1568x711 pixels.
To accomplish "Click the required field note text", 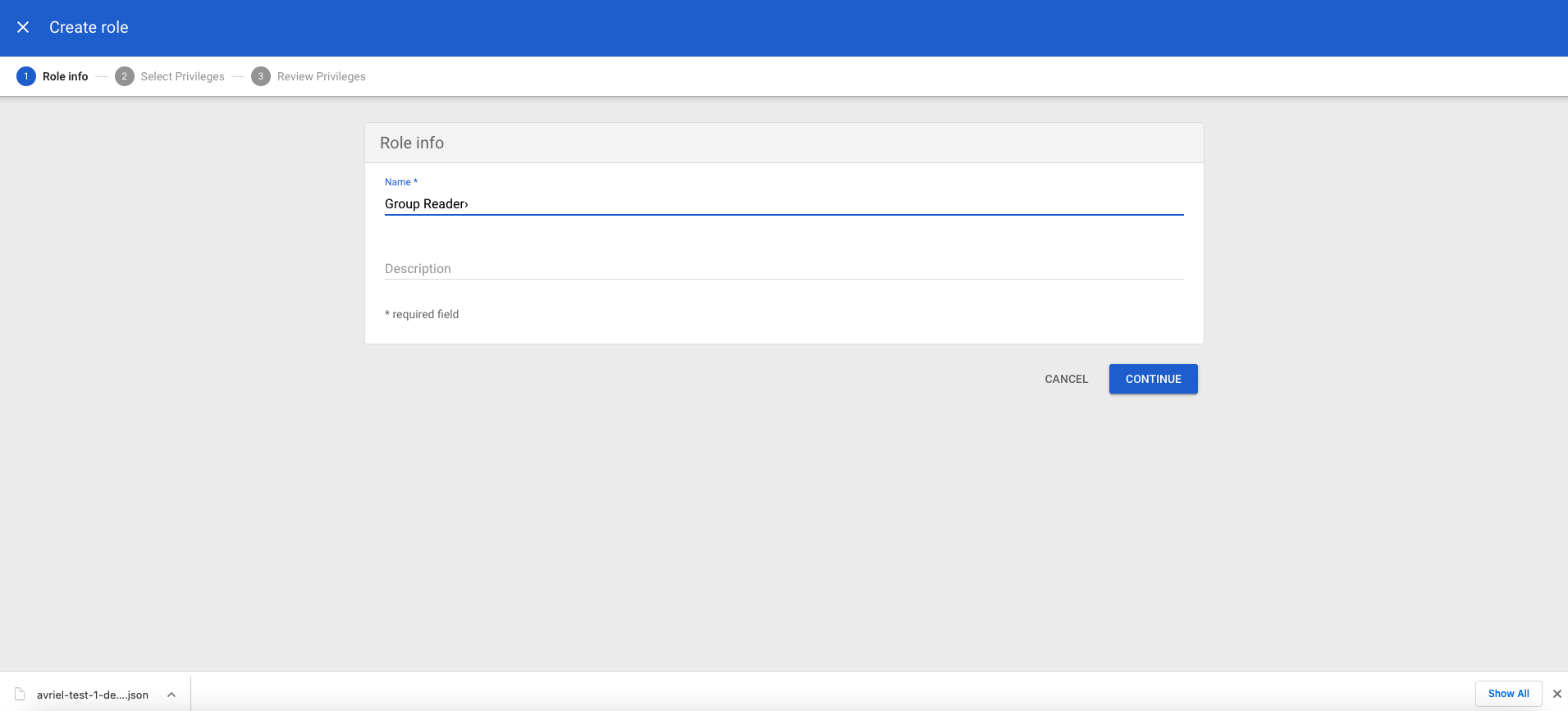I will tap(422, 314).
